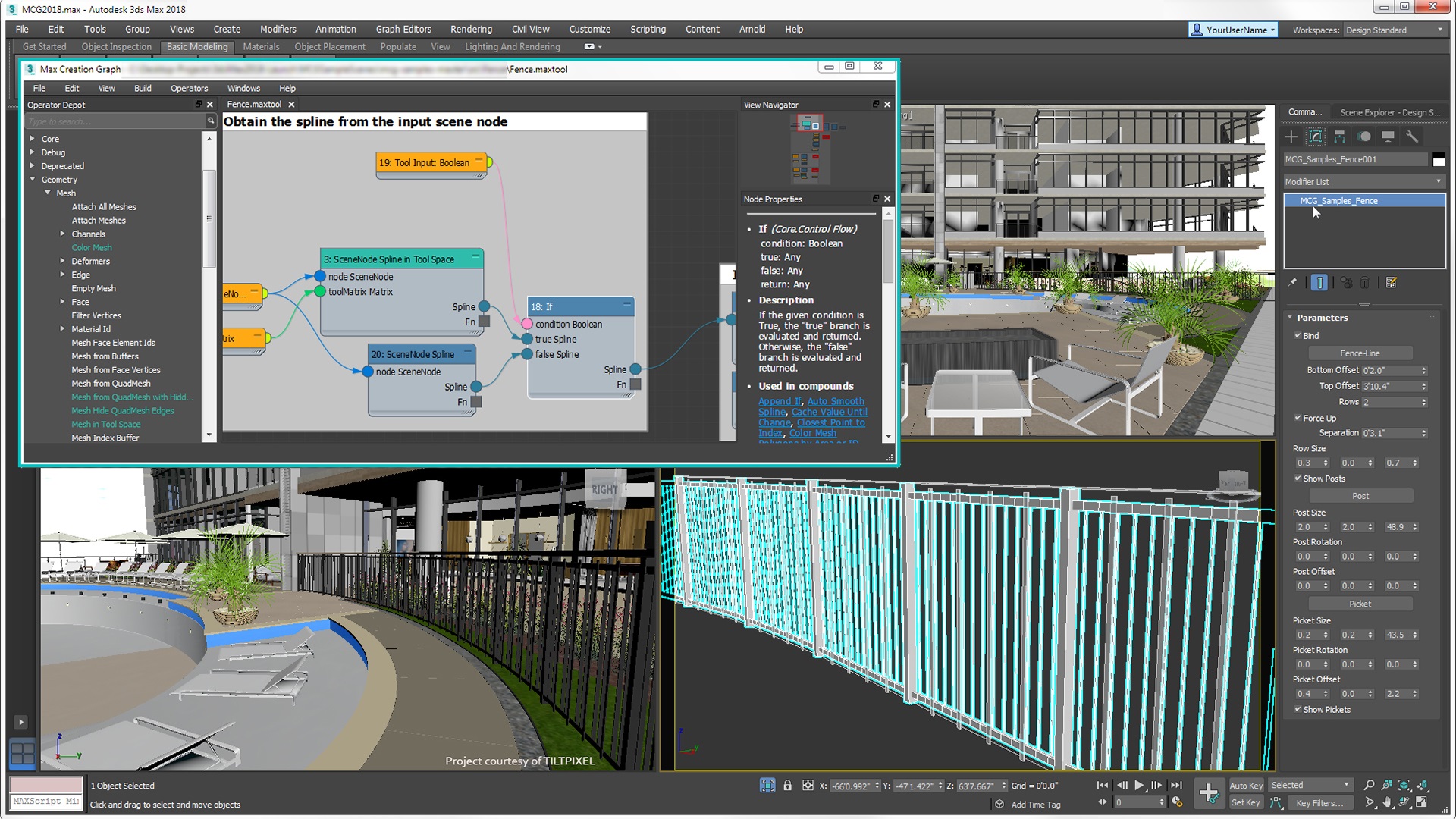Click the Color Mesh link in Operator Depot
The width and height of the screenshot is (1456, 819).
pyautogui.click(x=90, y=247)
